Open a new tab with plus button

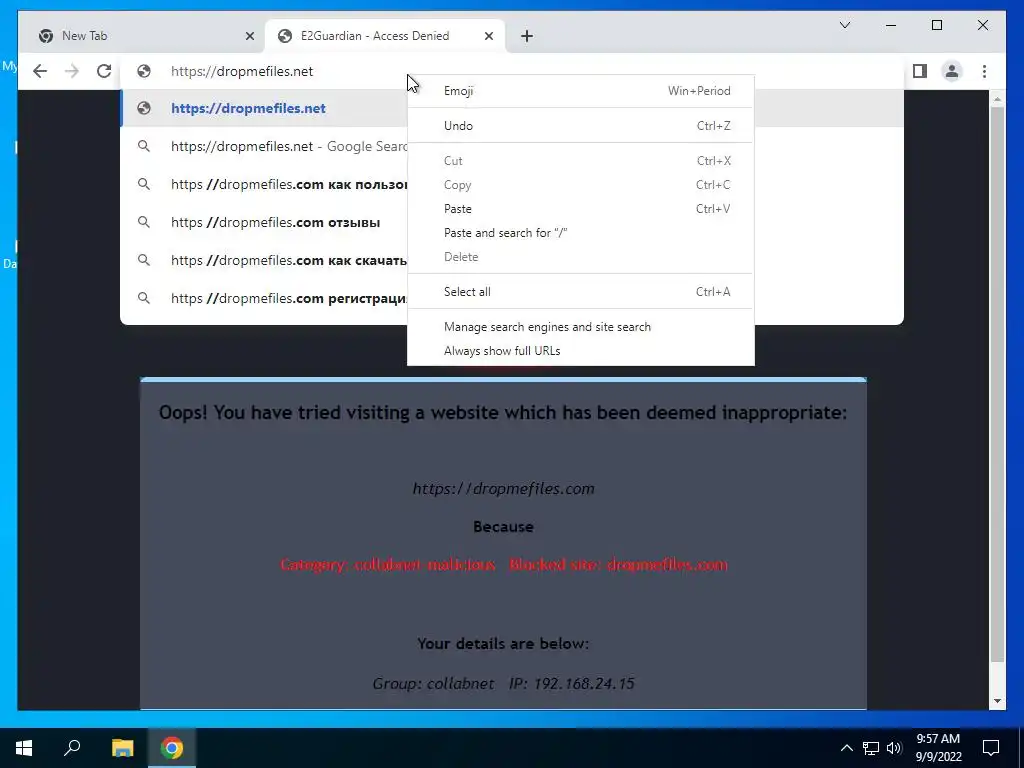(x=527, y=36)
